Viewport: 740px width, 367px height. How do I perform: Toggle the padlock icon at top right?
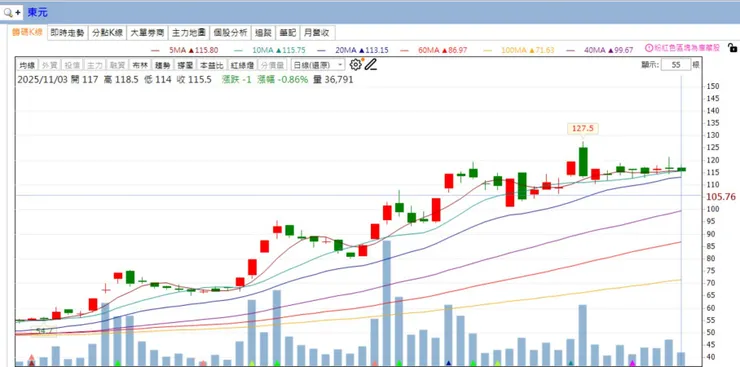point(732,47)
